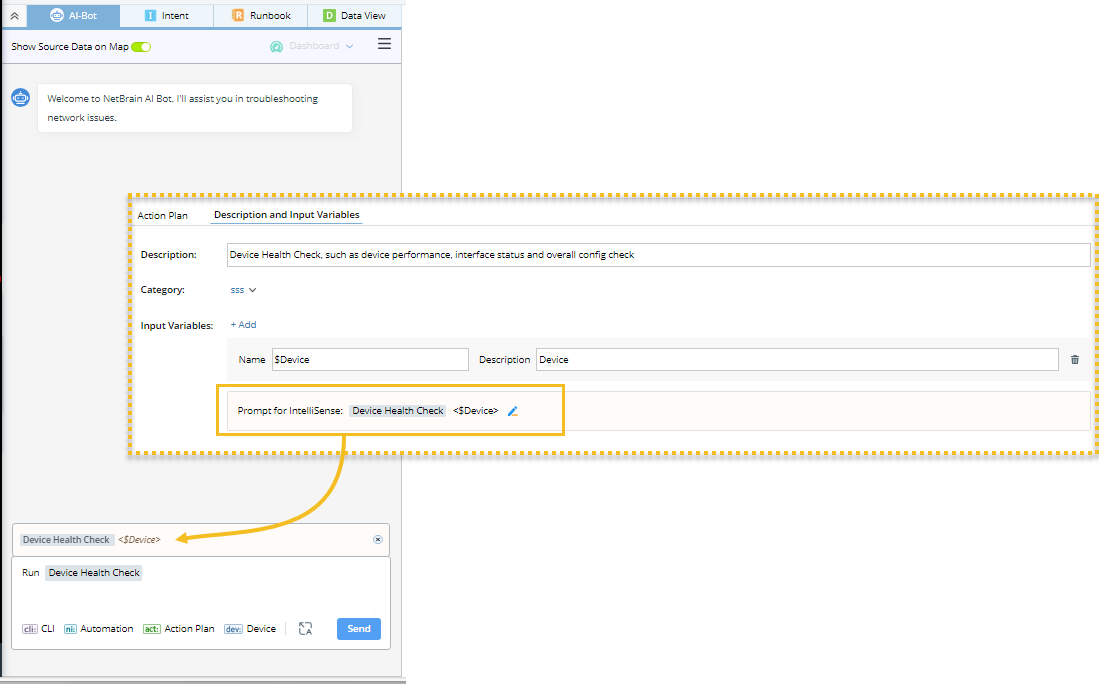Expand the Category sss dropdown
The height and width of the screenshot is (684, 1099).
[243, 290]
